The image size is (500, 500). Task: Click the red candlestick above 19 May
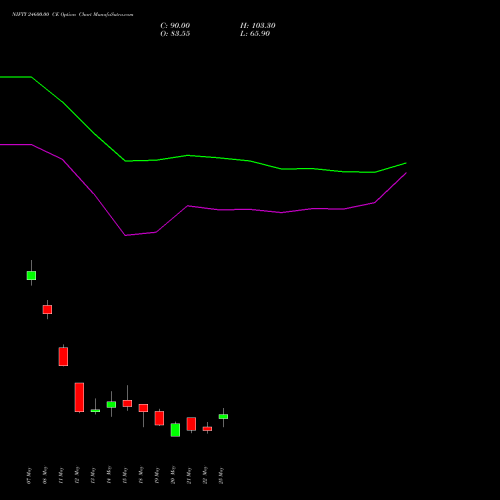point(159,418)
